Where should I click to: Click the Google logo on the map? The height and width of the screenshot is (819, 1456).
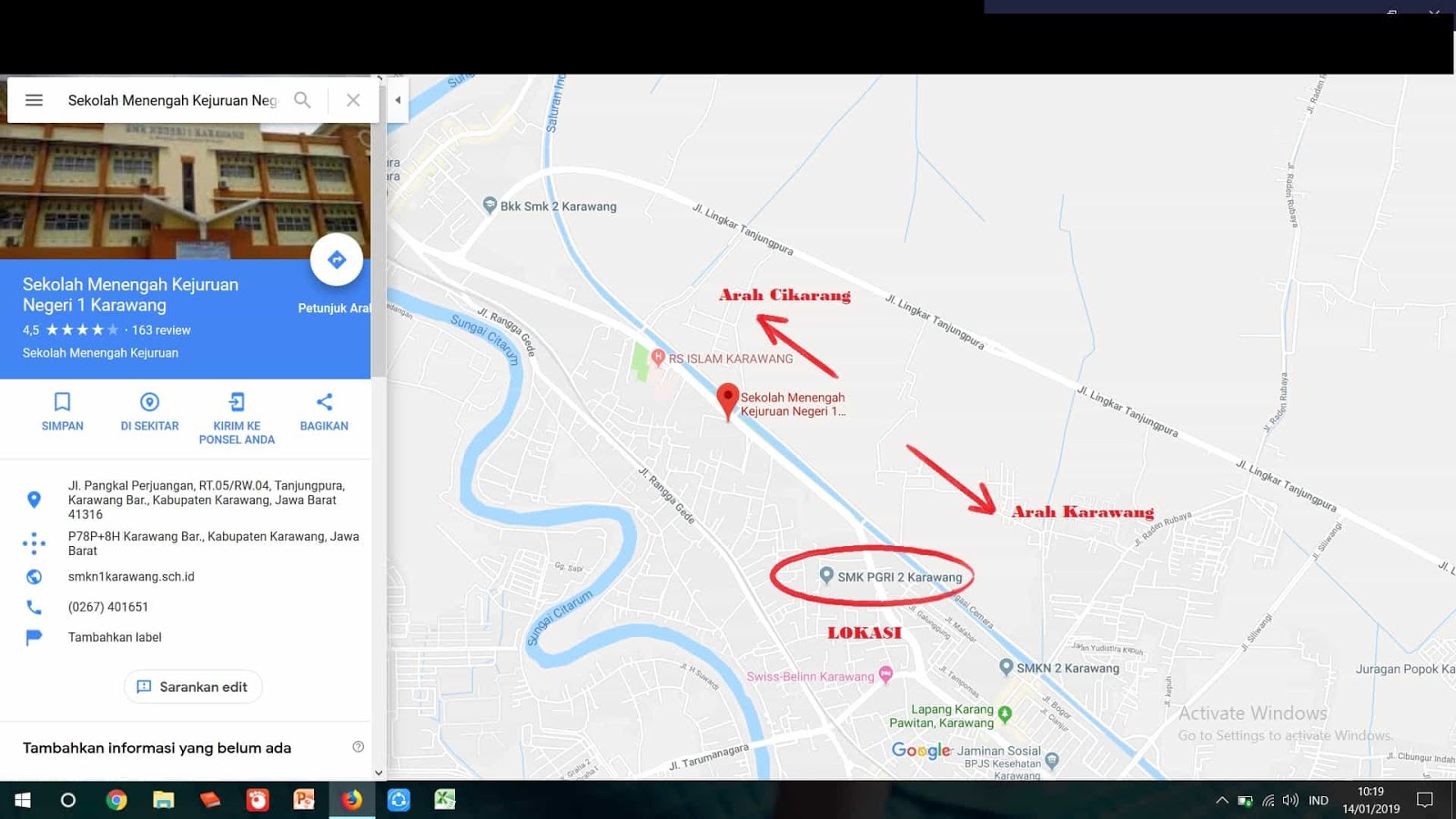[922, 751]
